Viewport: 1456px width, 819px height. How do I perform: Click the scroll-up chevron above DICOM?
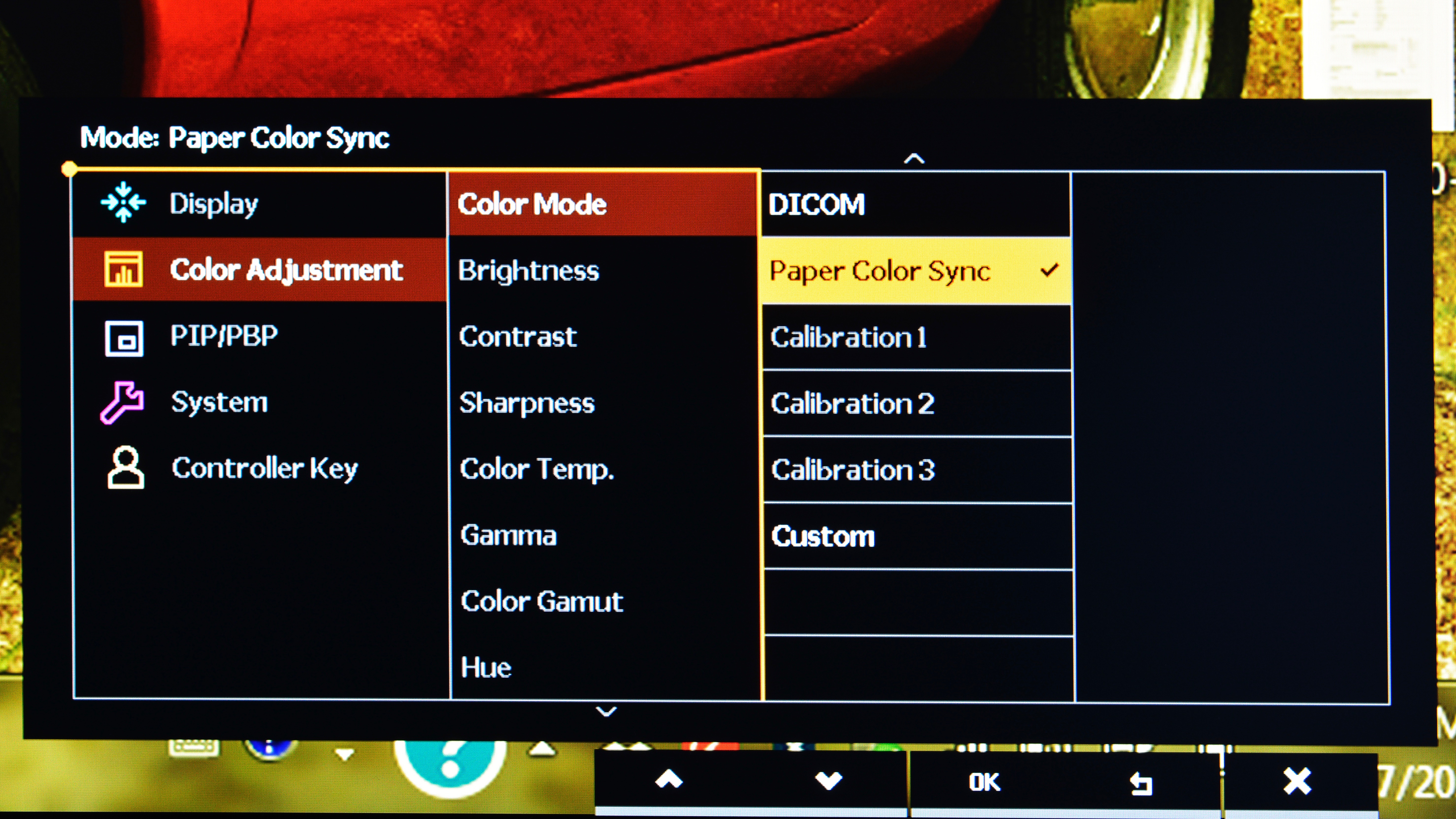pos(914,159)
